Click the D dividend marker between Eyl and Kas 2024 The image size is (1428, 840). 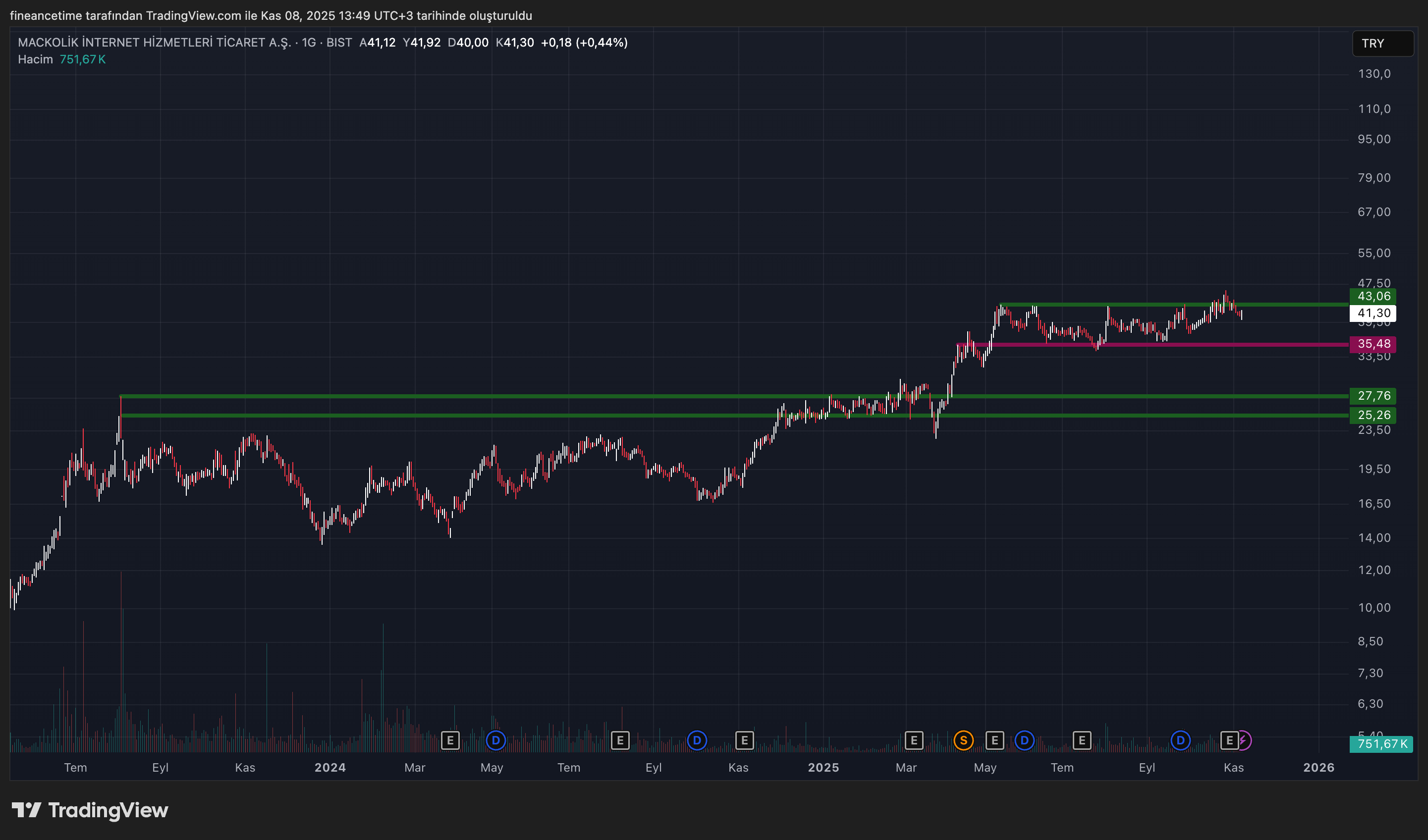697,740
